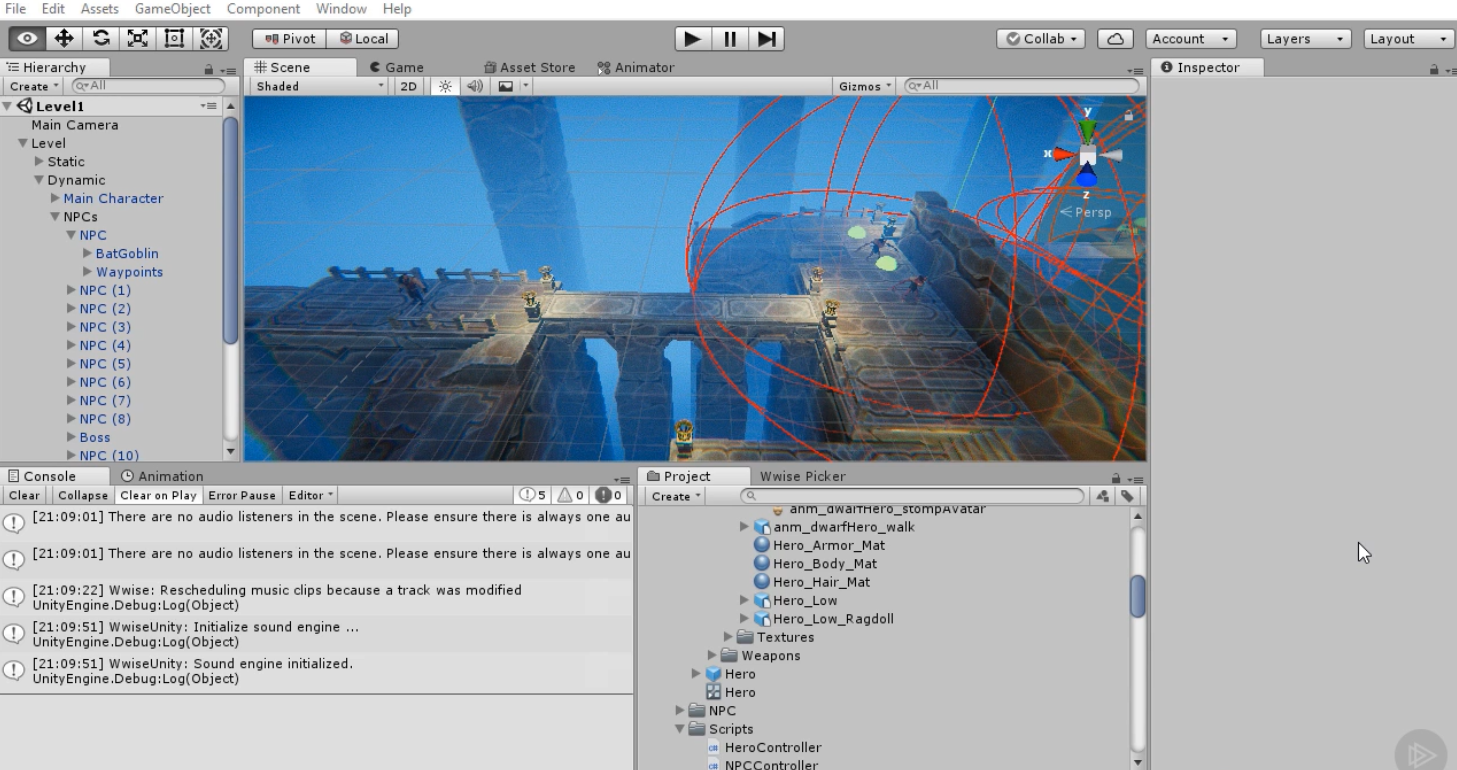Expand the Weapons folder
The width and height of the screenshot is (1457, 770).
pyautogui.click(x=713, y=656)
